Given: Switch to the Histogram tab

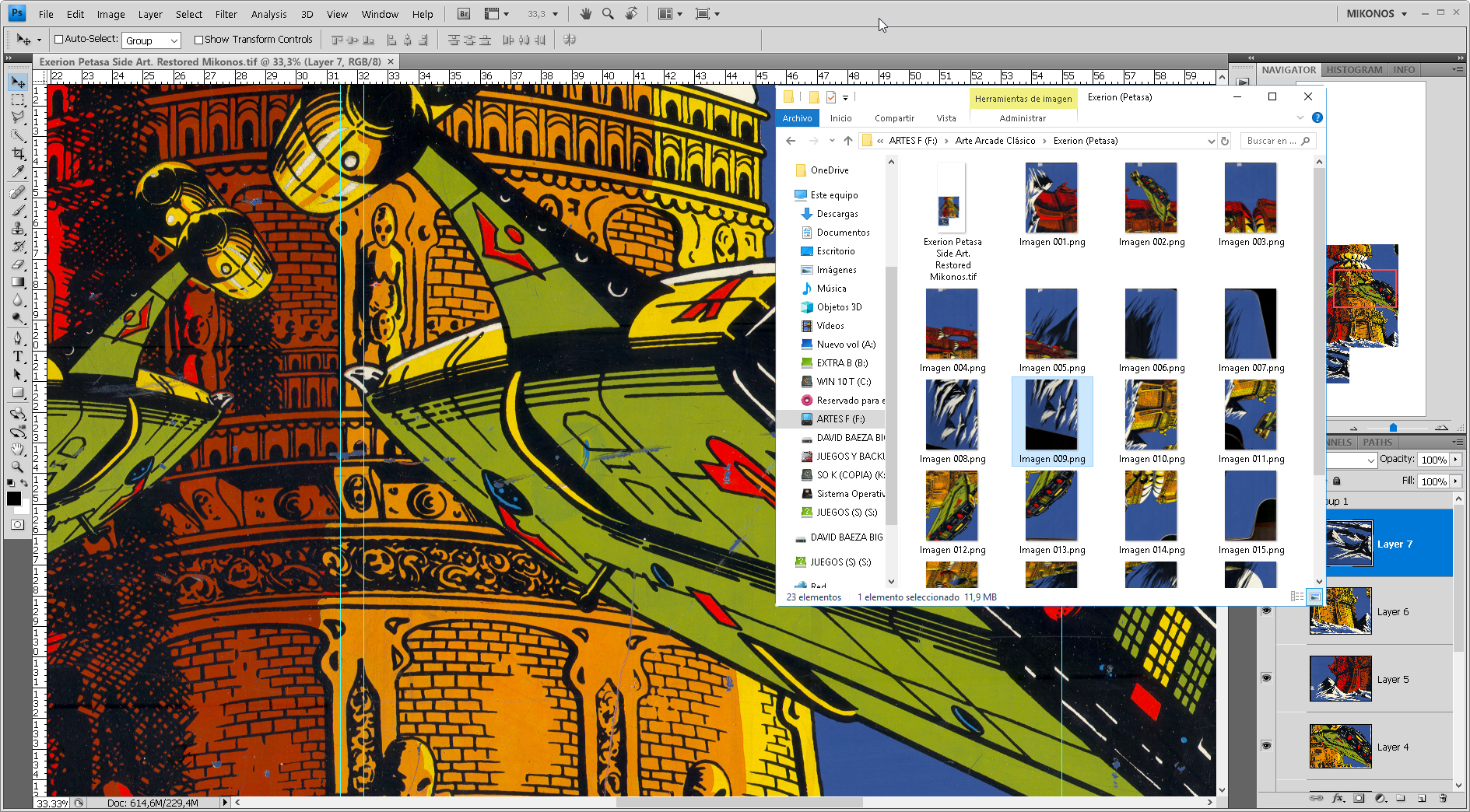Looking at the screenshot, I should pos(1354,70).
